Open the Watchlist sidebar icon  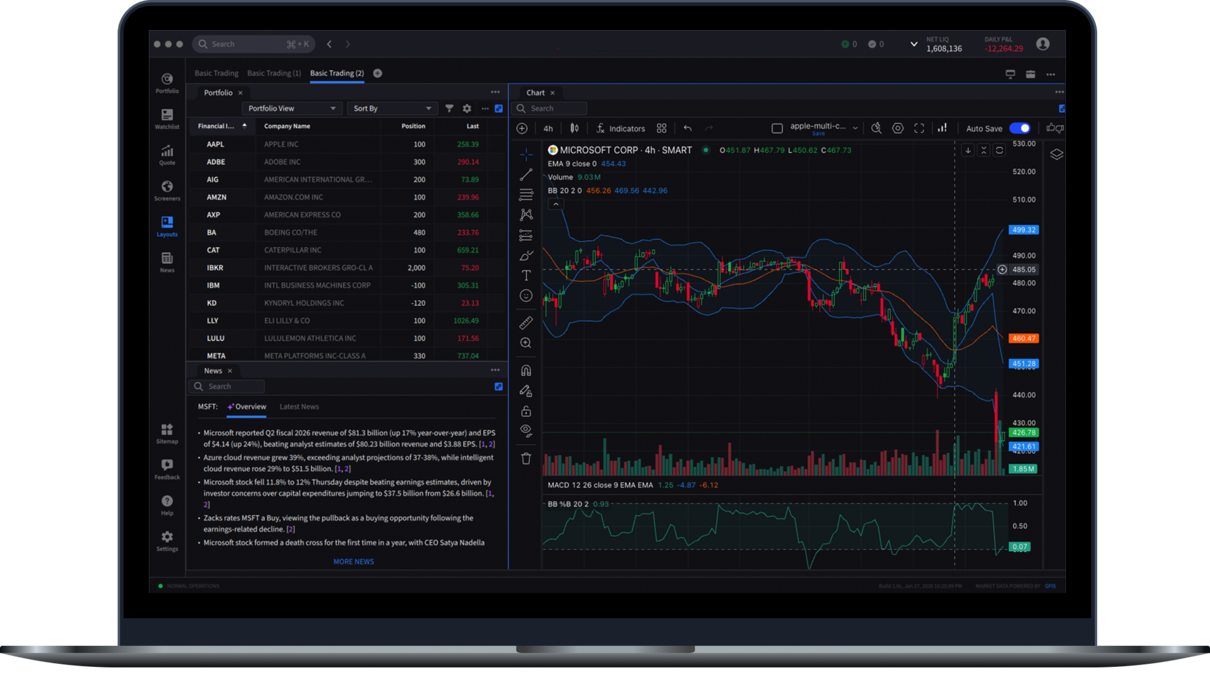(x=167, y=118)
